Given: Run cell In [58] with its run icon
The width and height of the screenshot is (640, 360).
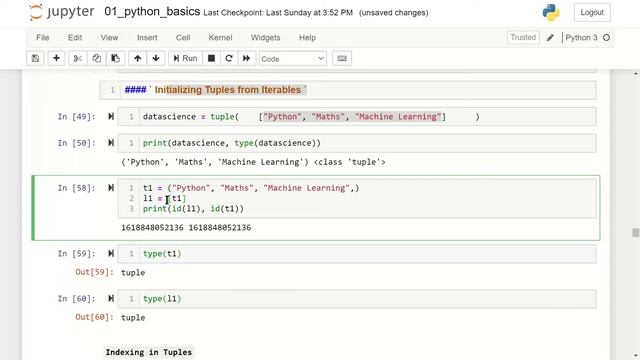Looking at the screenshot, I should click(x=111, y=188).
